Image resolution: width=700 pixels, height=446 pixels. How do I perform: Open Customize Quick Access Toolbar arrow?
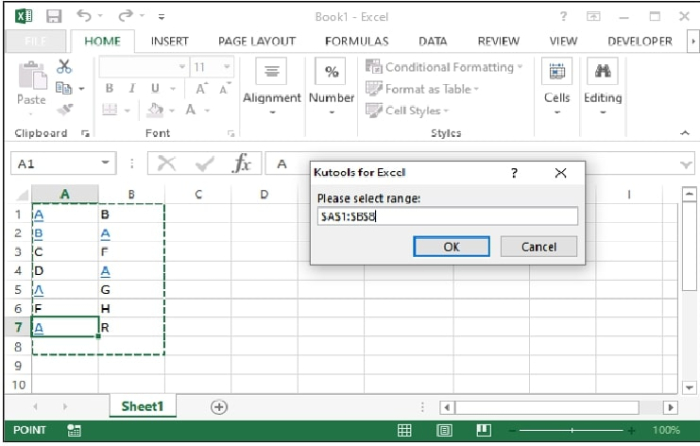(161, 17)
